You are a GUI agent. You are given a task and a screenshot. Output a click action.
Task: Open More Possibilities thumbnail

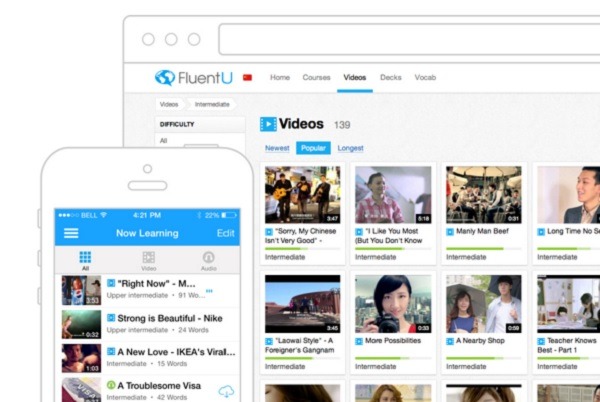pyautogui.click(x=393, y=304)
